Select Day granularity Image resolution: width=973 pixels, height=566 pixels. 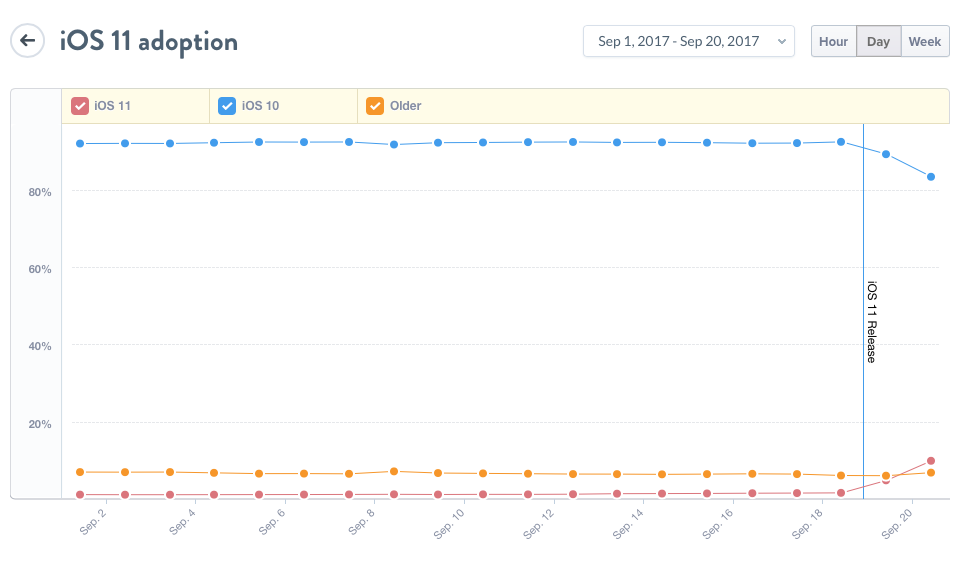point(878,41)
